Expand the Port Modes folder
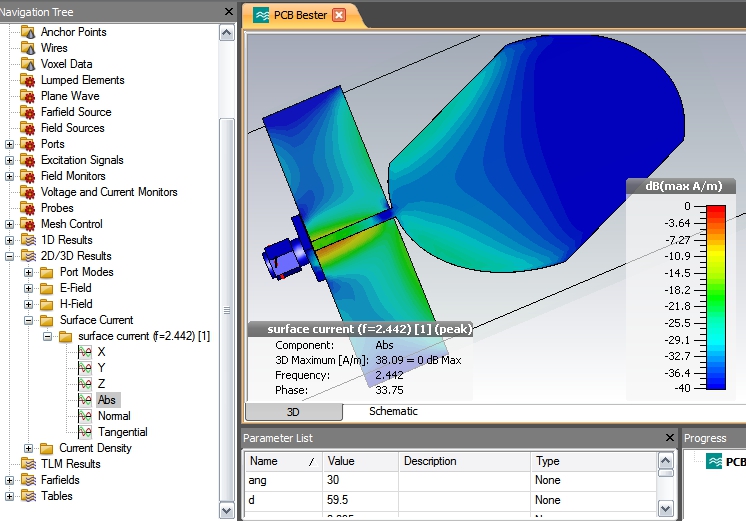The image size is (746, 521). tap(29, 272)
